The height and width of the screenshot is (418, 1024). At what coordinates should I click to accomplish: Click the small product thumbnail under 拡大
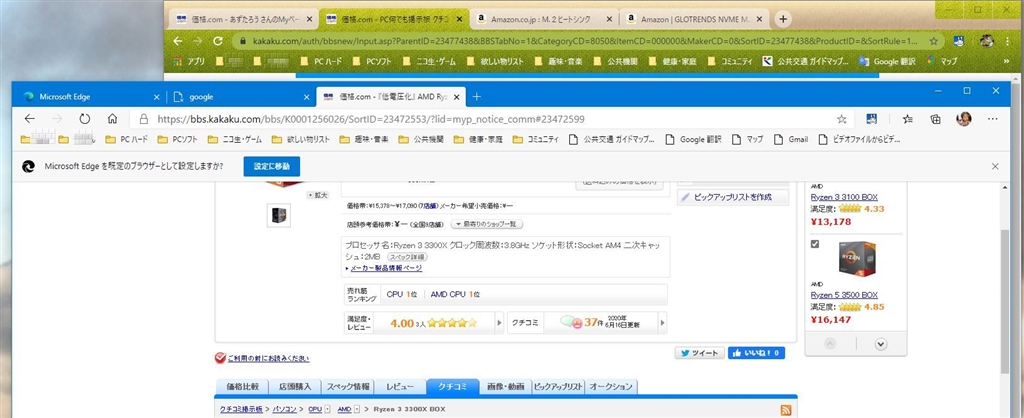[279, 215]
